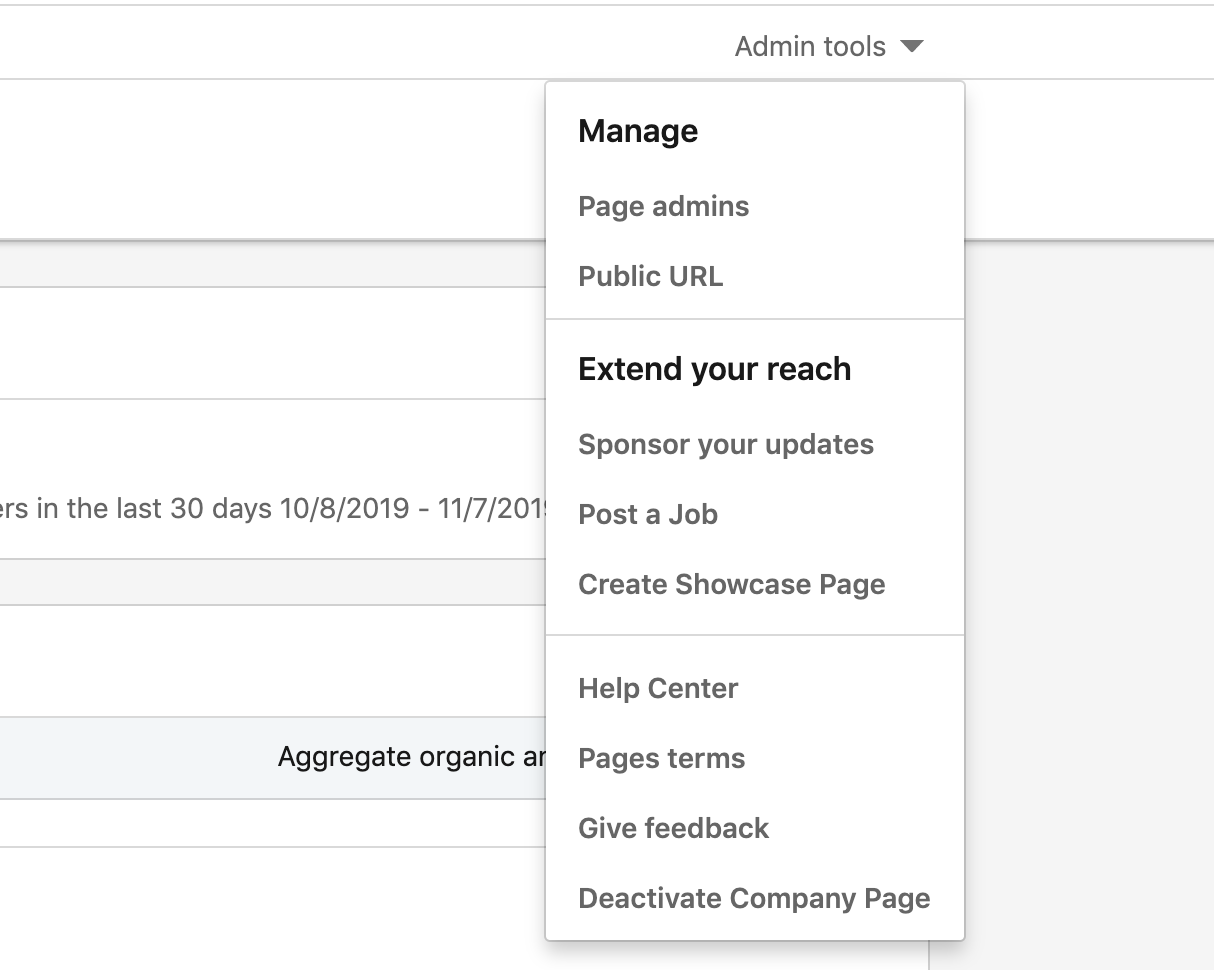The image size is (1214, 970).
Task: Click the Extend your reach heading
Action: (x=714, y=370)
